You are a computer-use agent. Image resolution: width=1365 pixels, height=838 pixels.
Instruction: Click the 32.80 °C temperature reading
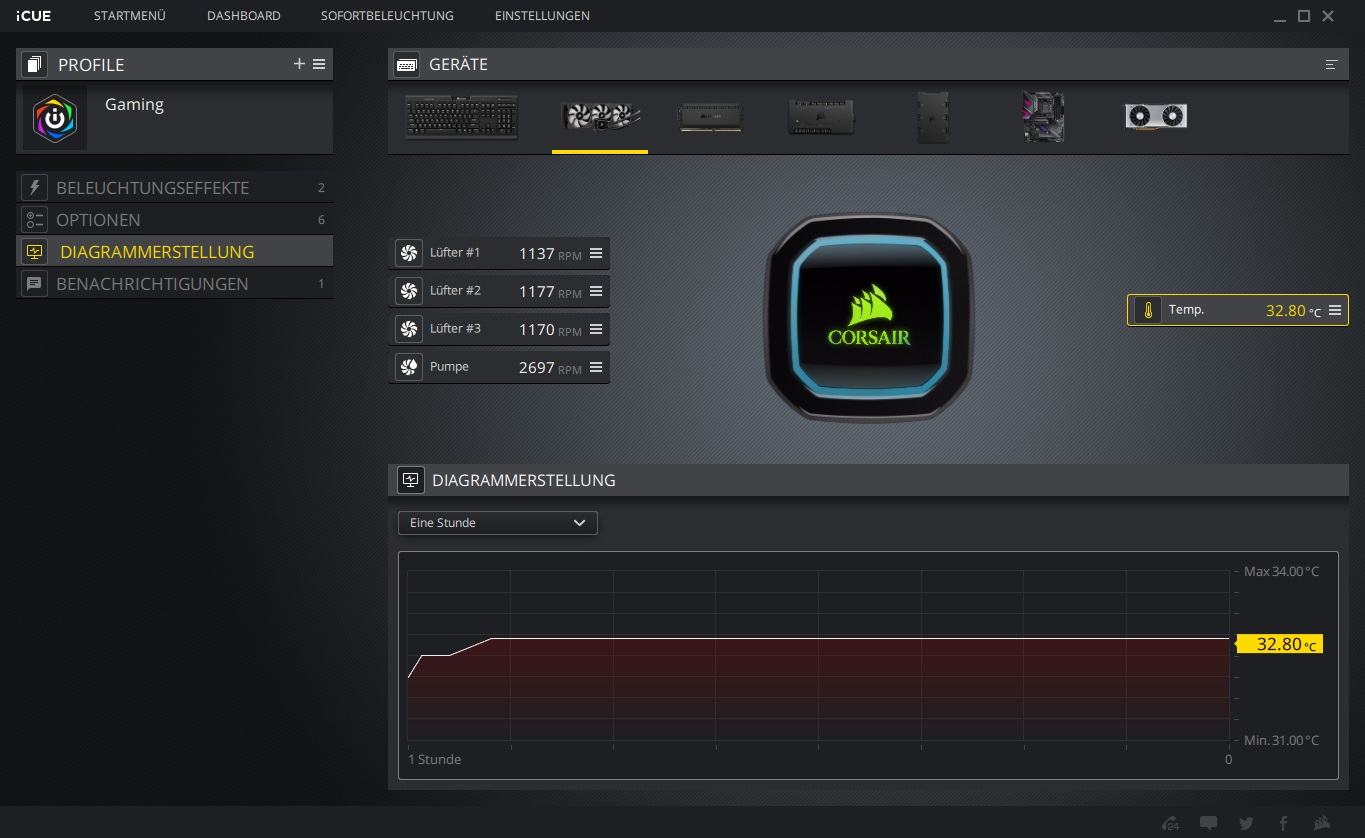(x=1293, y=311)
